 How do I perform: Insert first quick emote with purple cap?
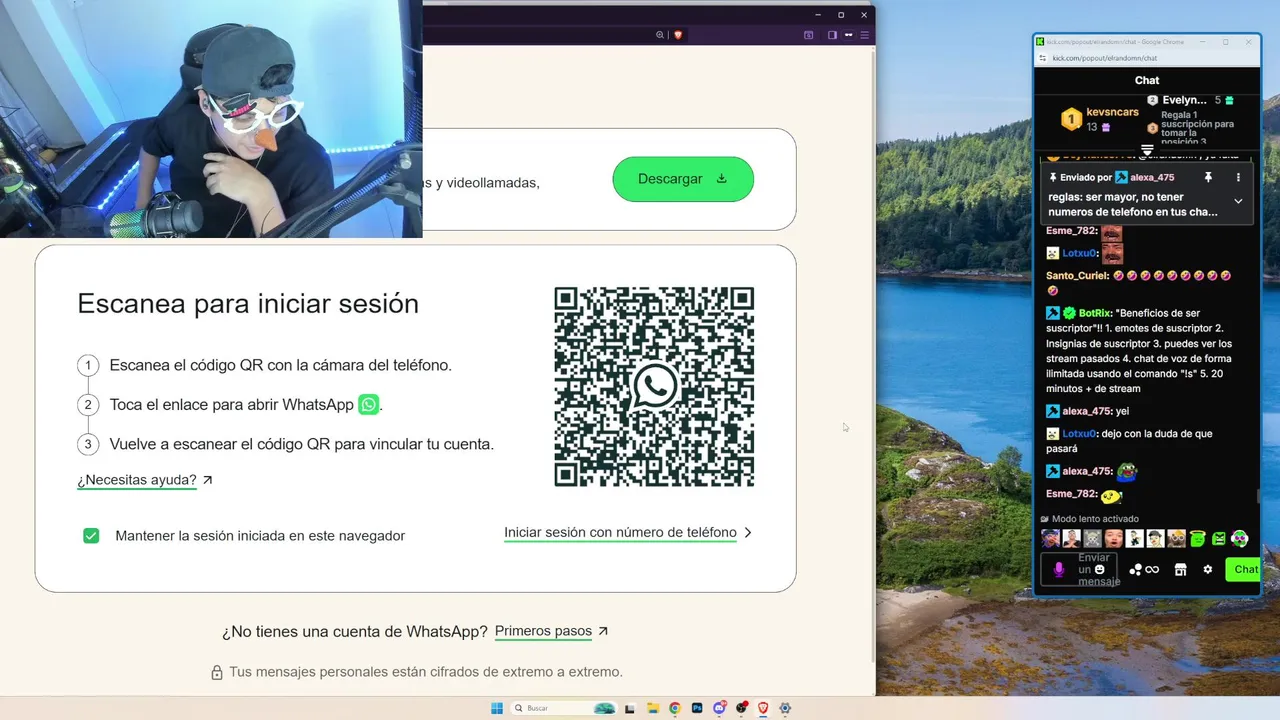click(x=1050, y=538)
